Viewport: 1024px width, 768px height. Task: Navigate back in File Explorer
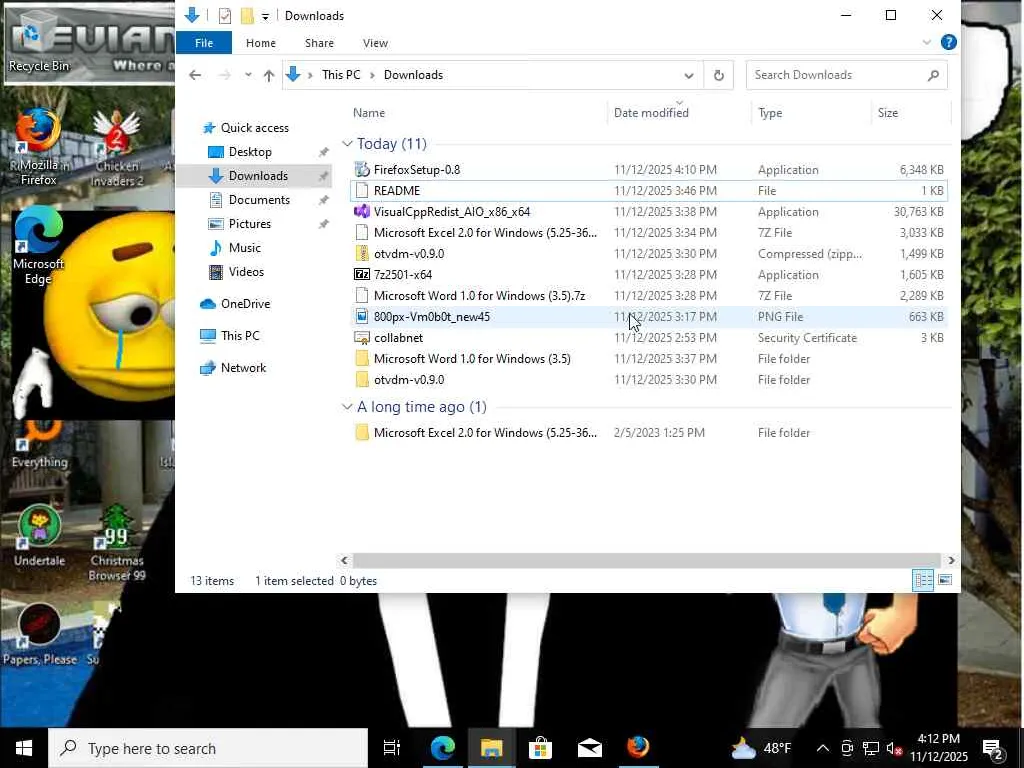coord(195,75)
